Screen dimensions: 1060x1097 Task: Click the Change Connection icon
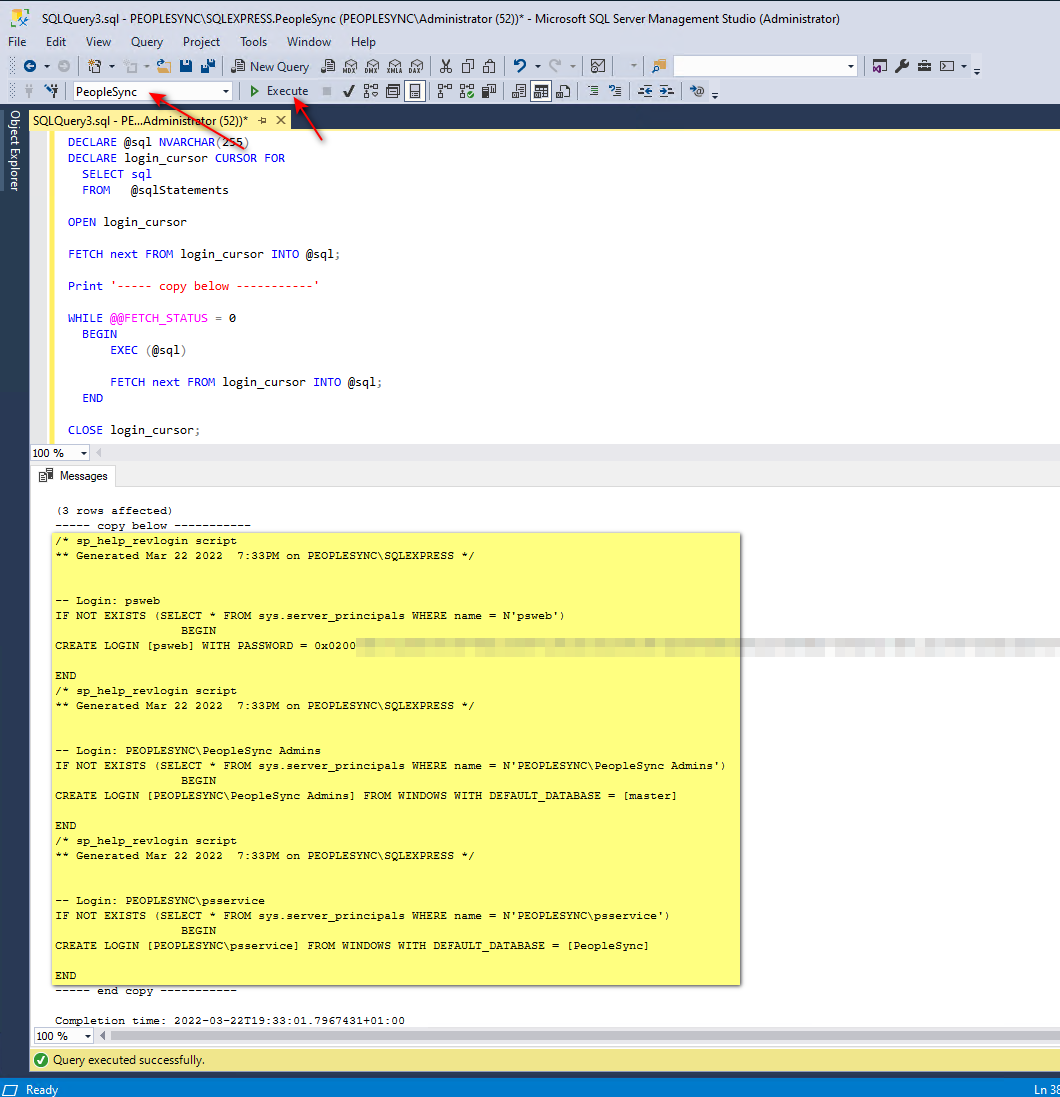[51, 91]
